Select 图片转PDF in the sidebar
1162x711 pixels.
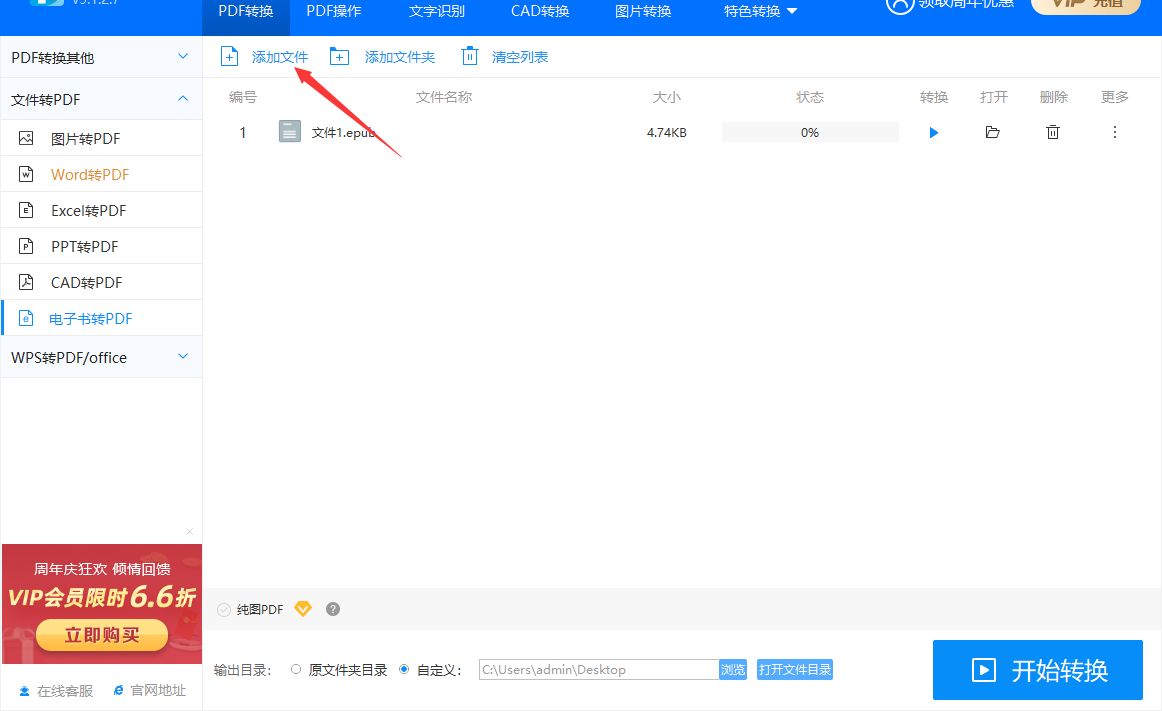click(x=101, y=138)
